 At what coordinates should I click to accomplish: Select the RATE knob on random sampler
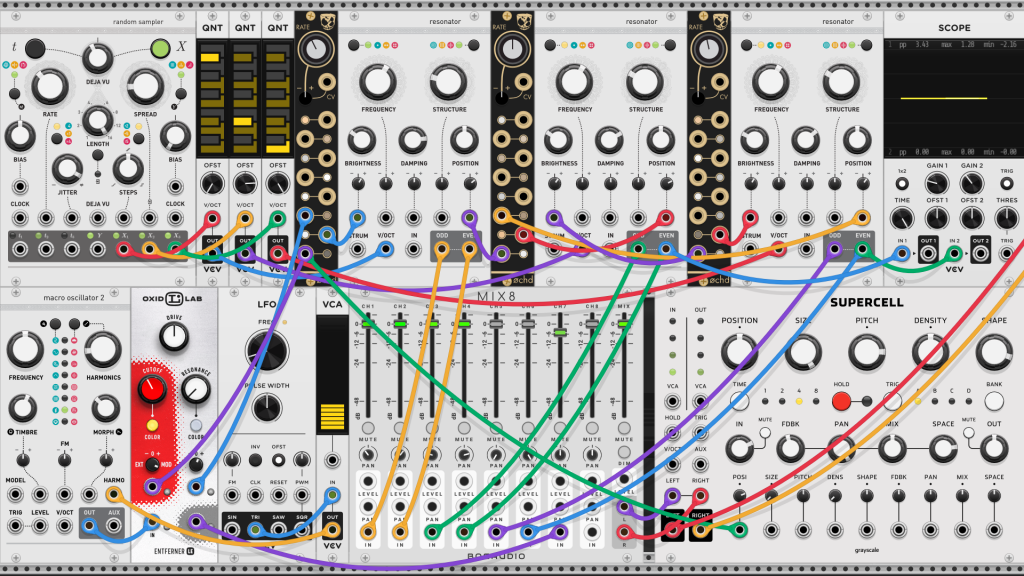(50, 87)
